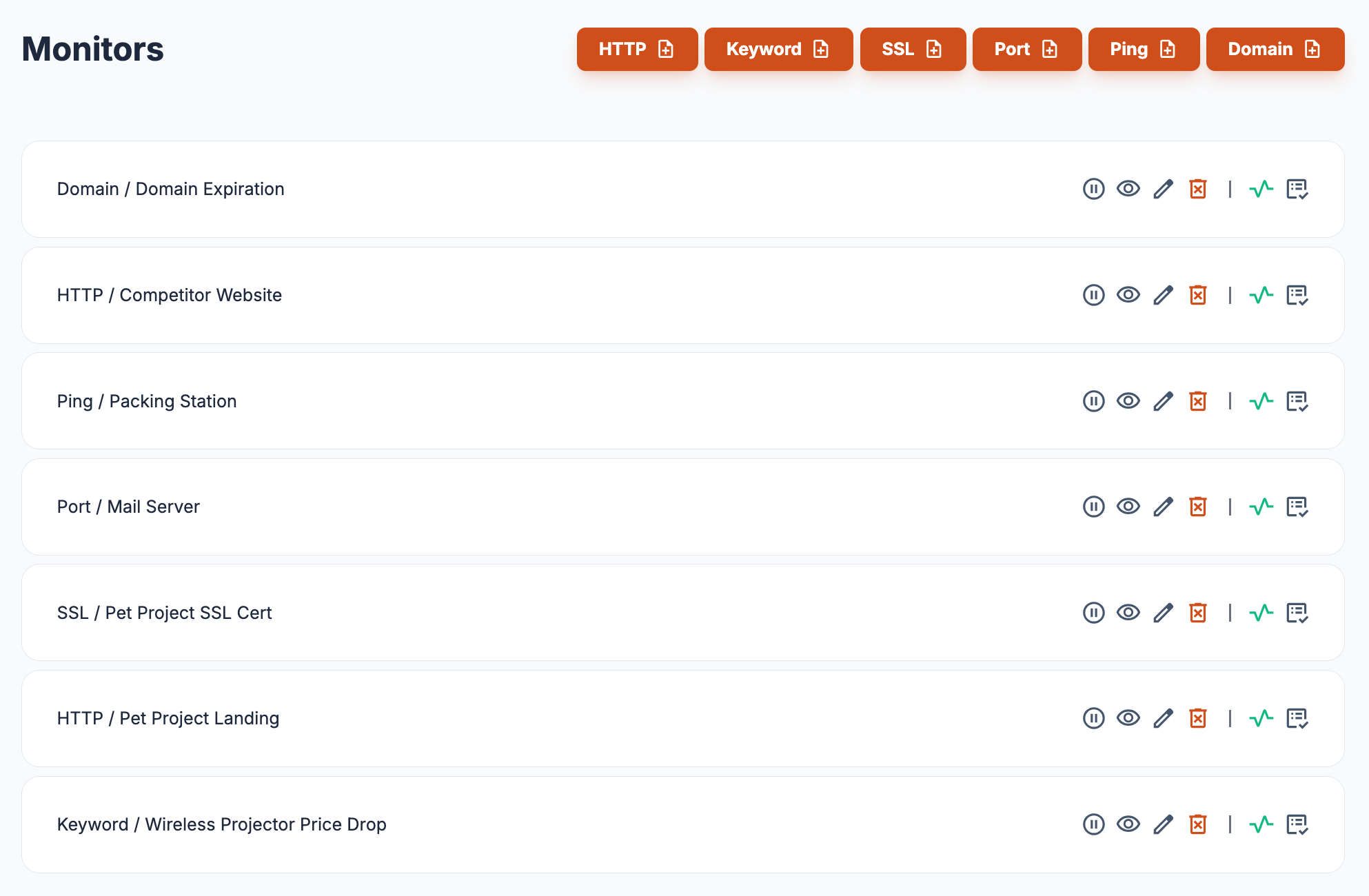Add a new HTTP monitor
Image resolution: width=1369 pixels, height=896 pixels.
tap(636, 49)
